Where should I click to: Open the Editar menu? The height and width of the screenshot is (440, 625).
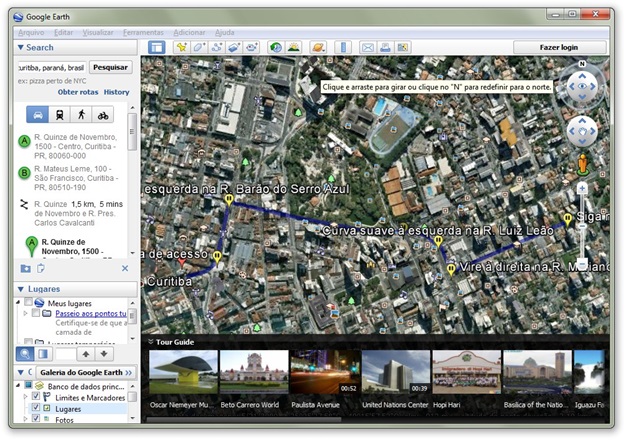click(x=64, y=33)
